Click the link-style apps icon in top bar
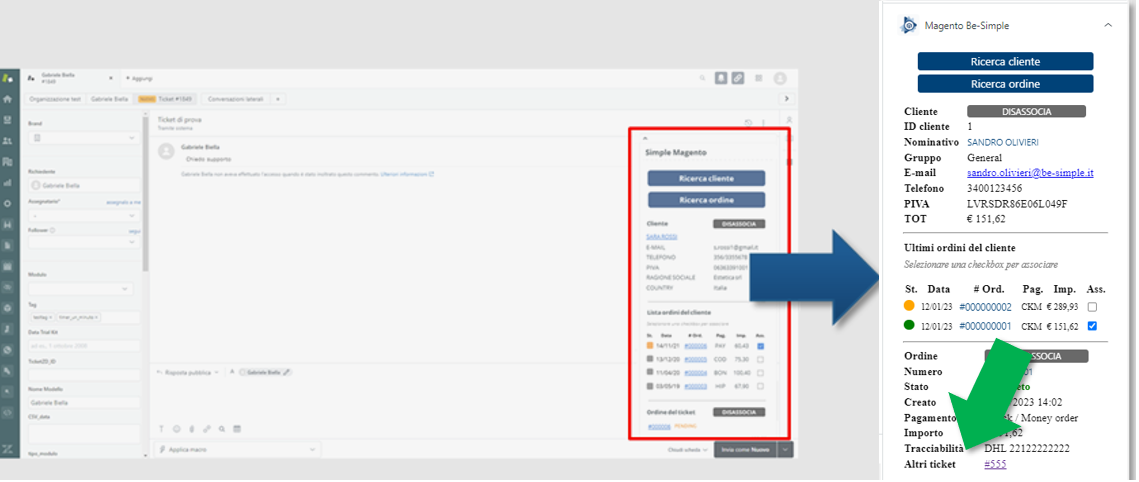This screenshot has width=1139, height=482. click(x=738, y=78)
